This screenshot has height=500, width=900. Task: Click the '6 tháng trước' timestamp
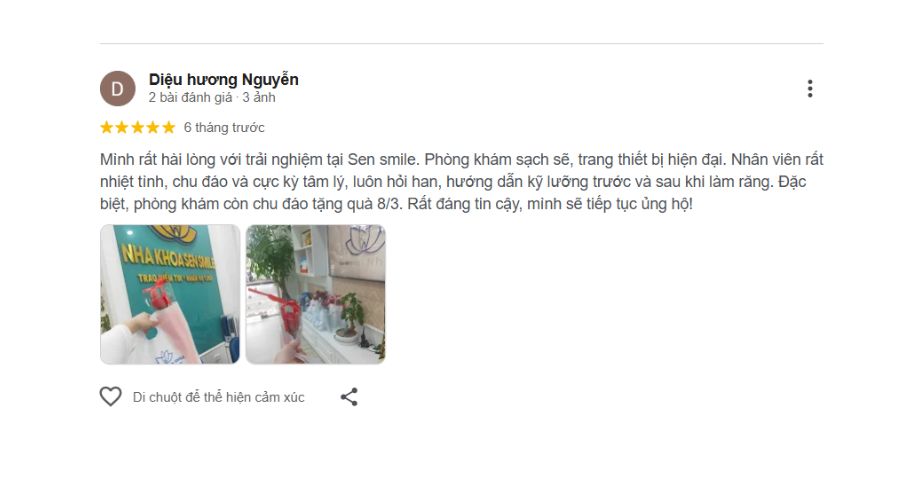(x=224, y=127)
